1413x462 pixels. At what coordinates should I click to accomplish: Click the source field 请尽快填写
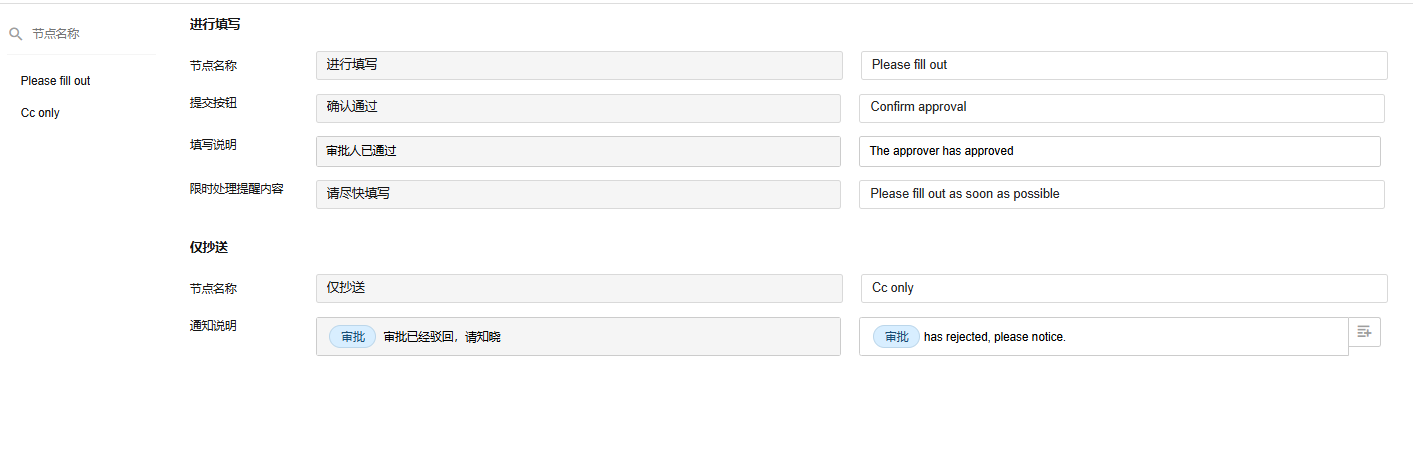click(x=578, y=194)
